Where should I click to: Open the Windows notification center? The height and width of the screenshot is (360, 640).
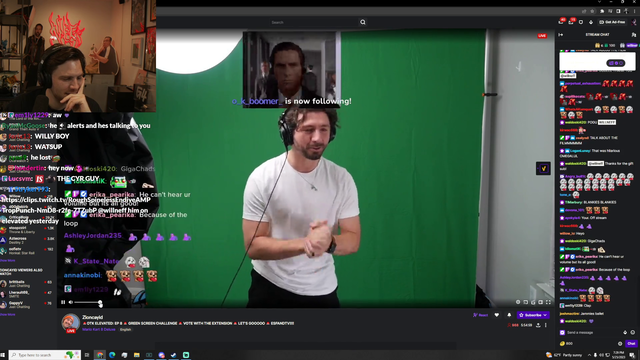(x=633, y=355)
